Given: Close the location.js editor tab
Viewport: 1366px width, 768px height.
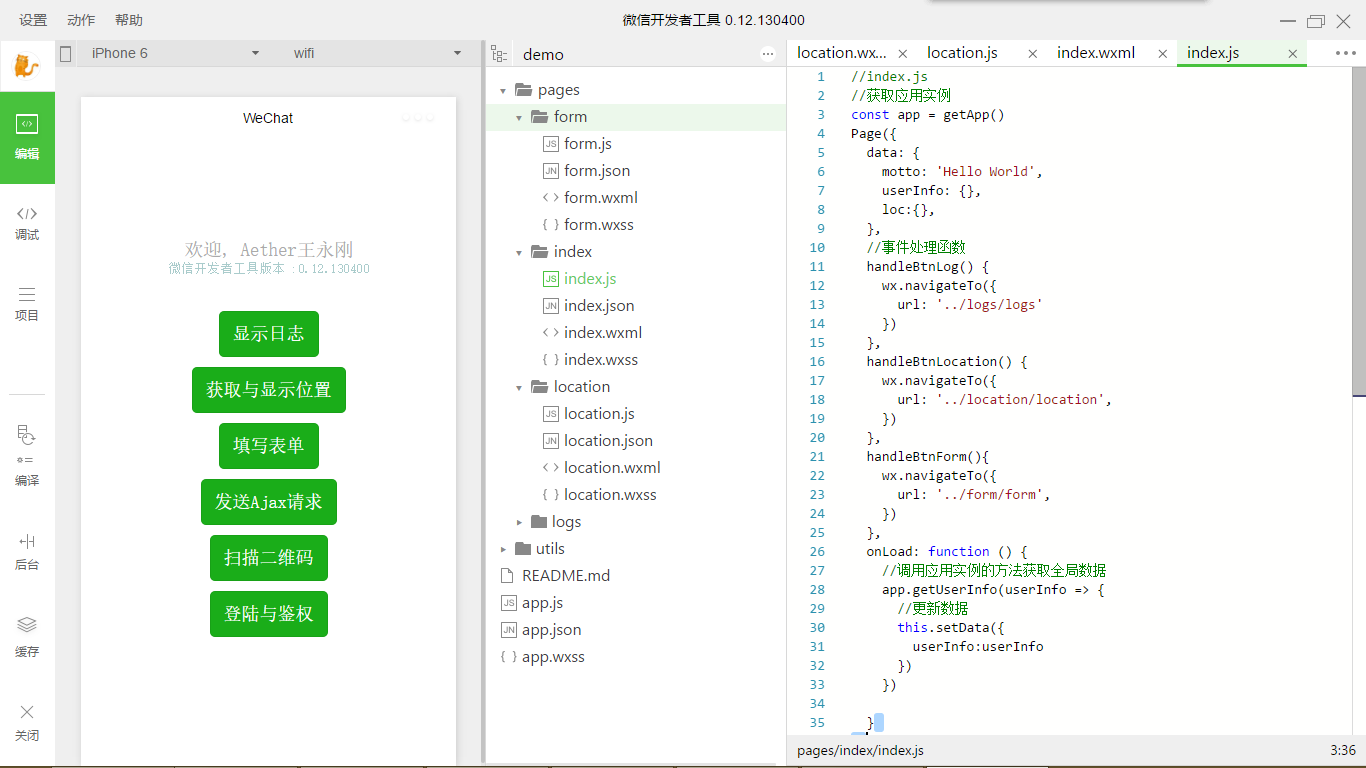Looking at the screenshot, I should 1033,54.
